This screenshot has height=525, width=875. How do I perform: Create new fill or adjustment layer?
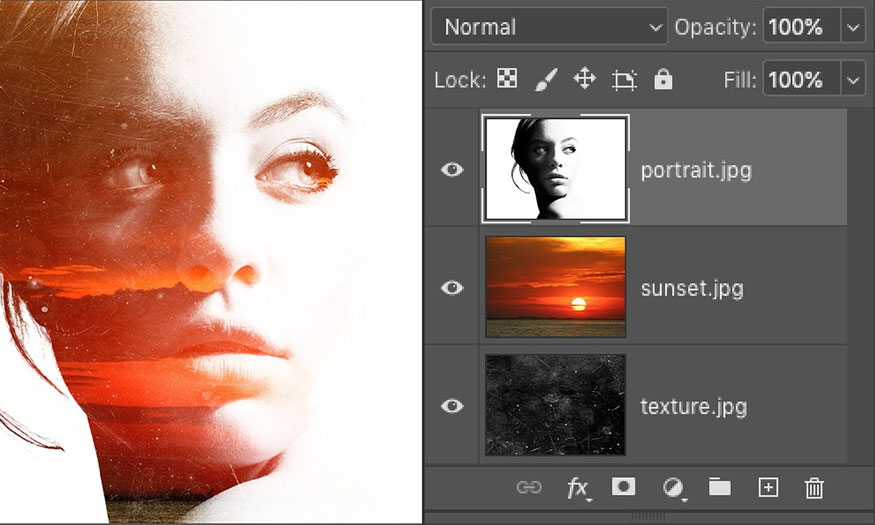(674, 488)
